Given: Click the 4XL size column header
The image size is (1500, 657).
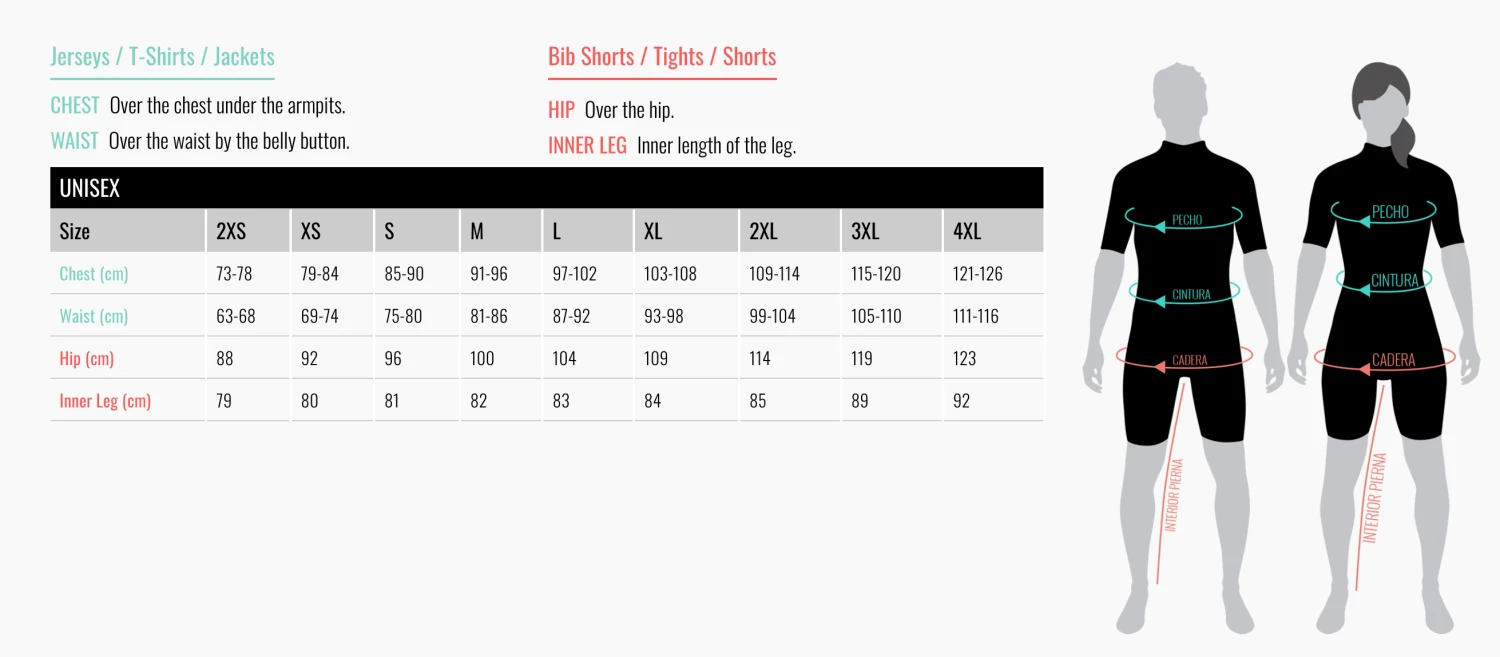Looking at the screenshot, I should (967, 232).
